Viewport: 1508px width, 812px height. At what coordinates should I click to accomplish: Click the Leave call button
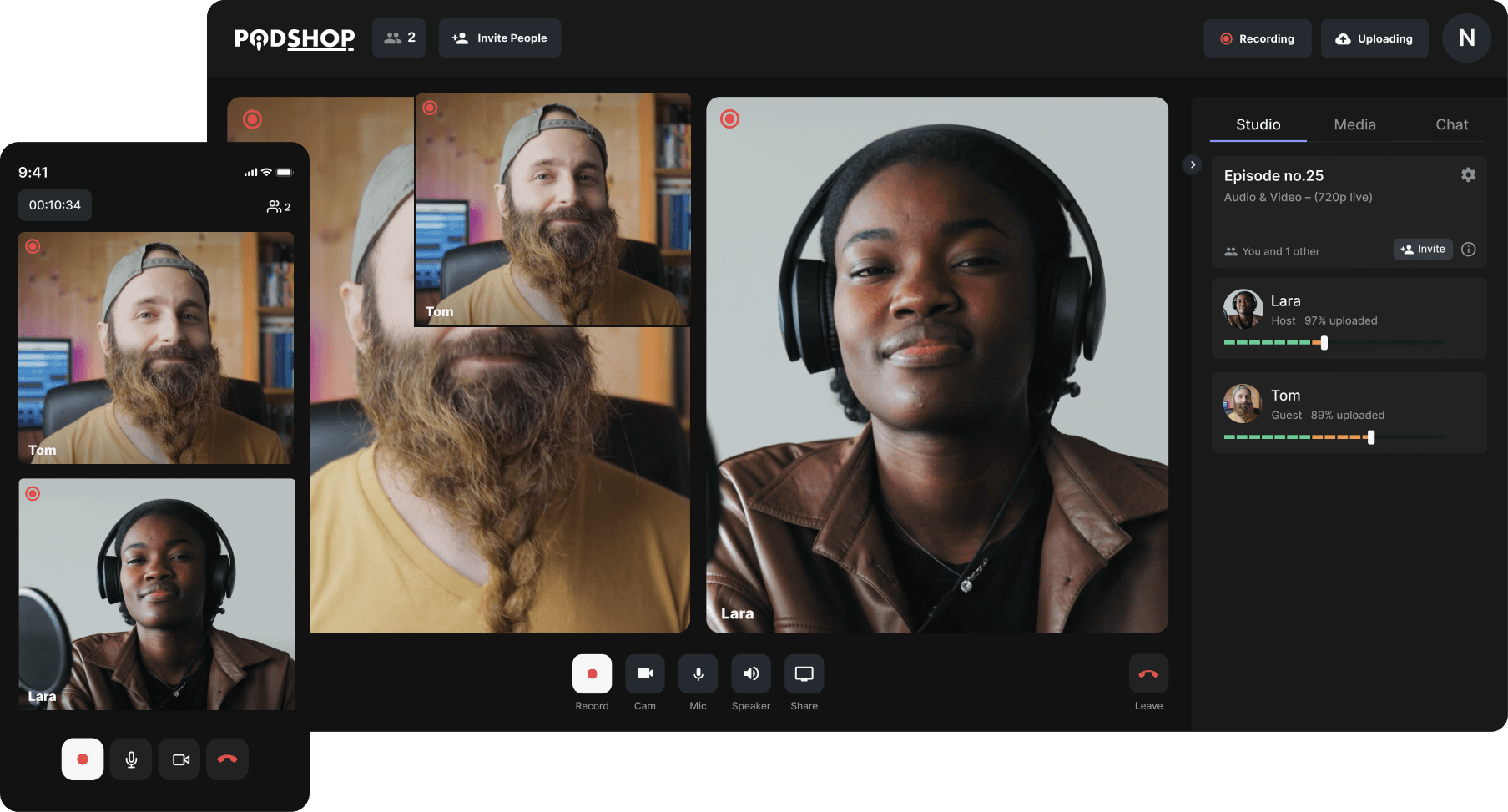point(1148,673)
